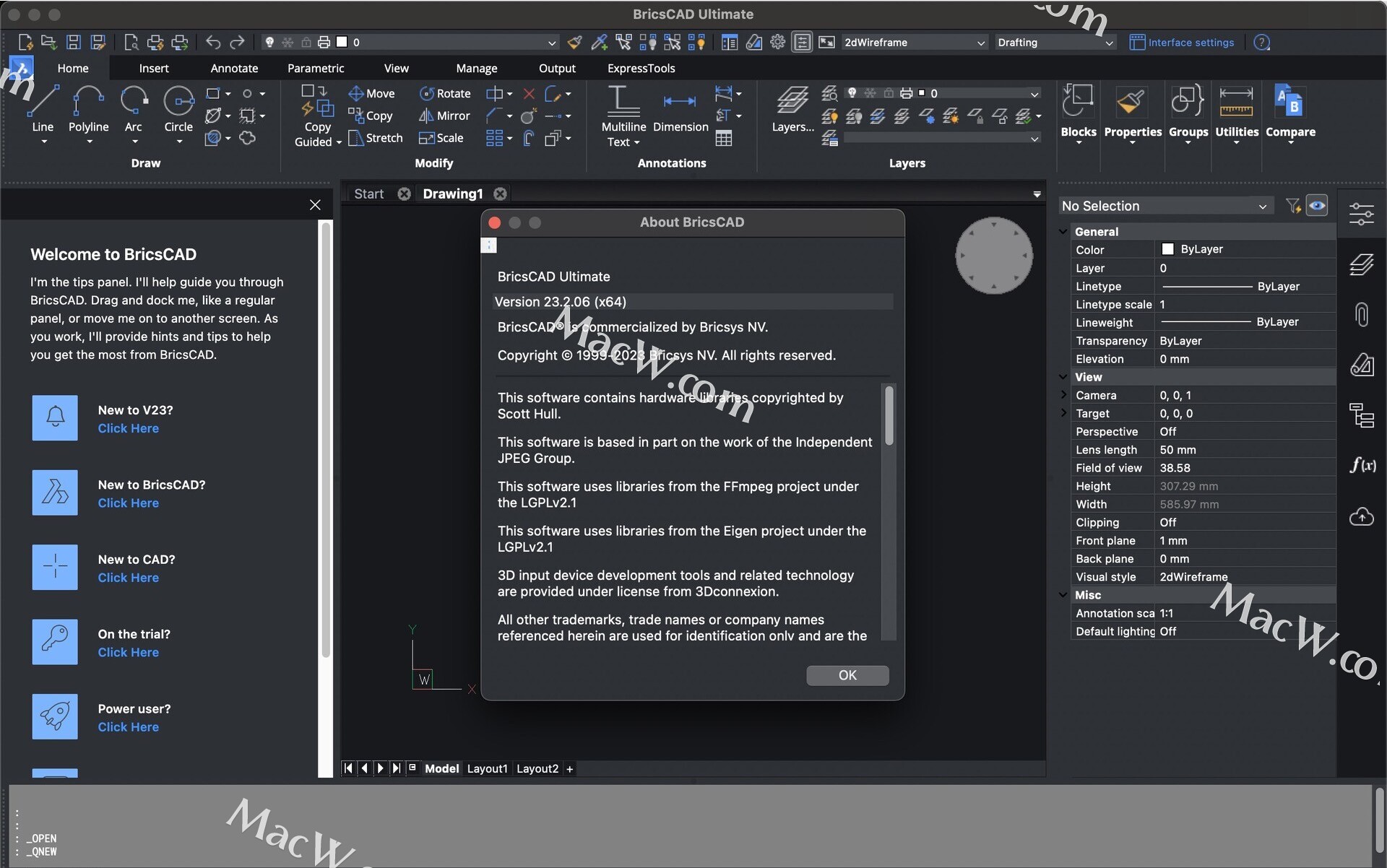
Task: Add a new layout with plus button
Action: point(569,769)
